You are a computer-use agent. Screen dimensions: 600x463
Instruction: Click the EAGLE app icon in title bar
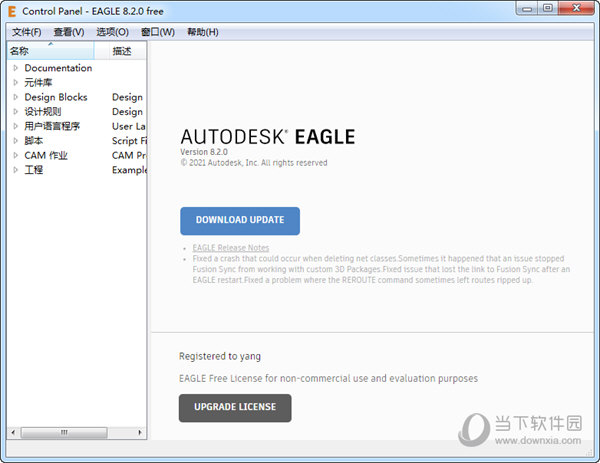pyautogui.click(x=12, y=11)
